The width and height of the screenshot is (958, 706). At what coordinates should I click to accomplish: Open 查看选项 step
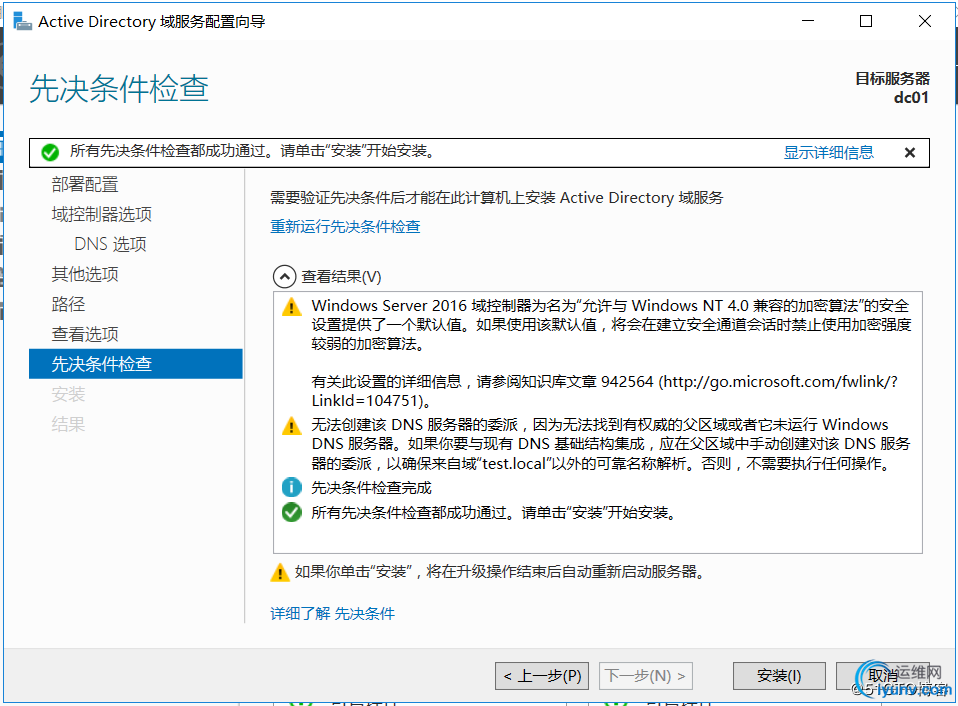click(x=85, y=334)
